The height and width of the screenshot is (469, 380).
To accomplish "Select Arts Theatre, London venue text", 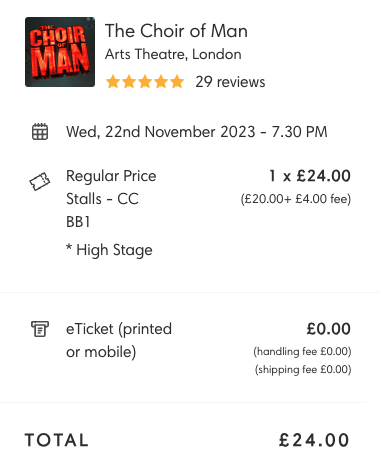I will tap(173, 54).
